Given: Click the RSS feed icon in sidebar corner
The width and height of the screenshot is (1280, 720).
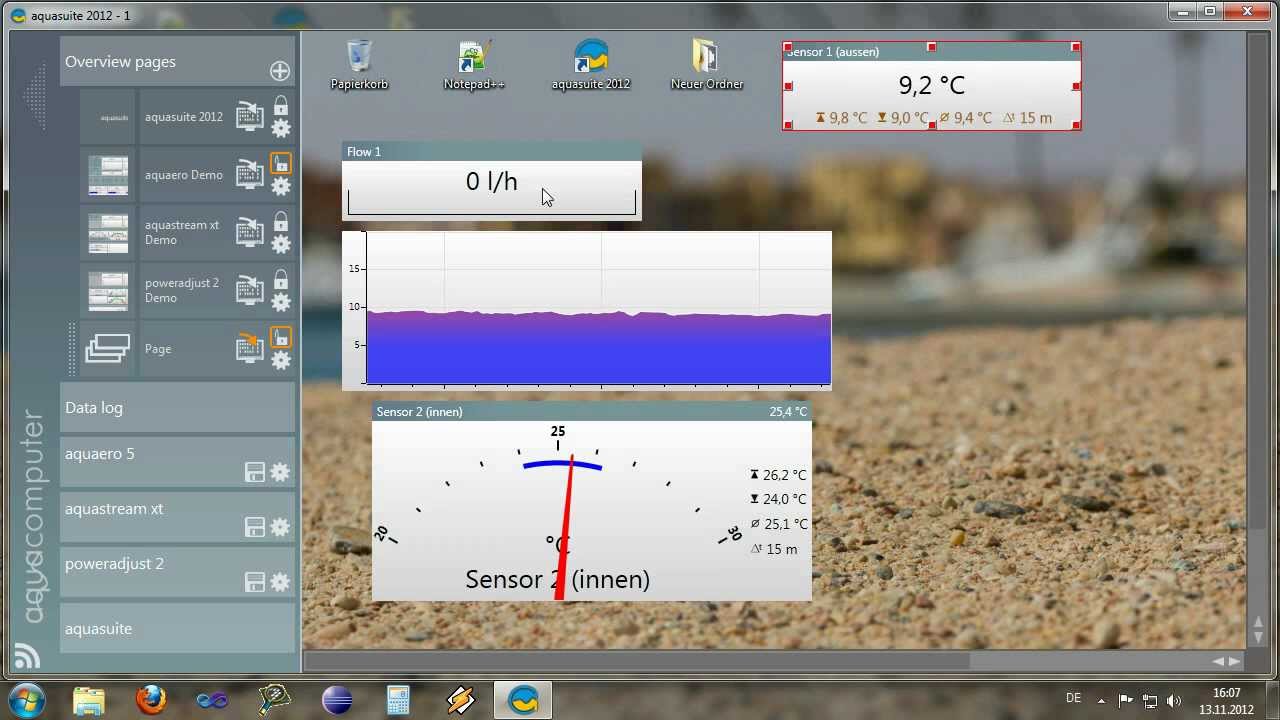Looking at the screenshot, I should coord(27,656).
